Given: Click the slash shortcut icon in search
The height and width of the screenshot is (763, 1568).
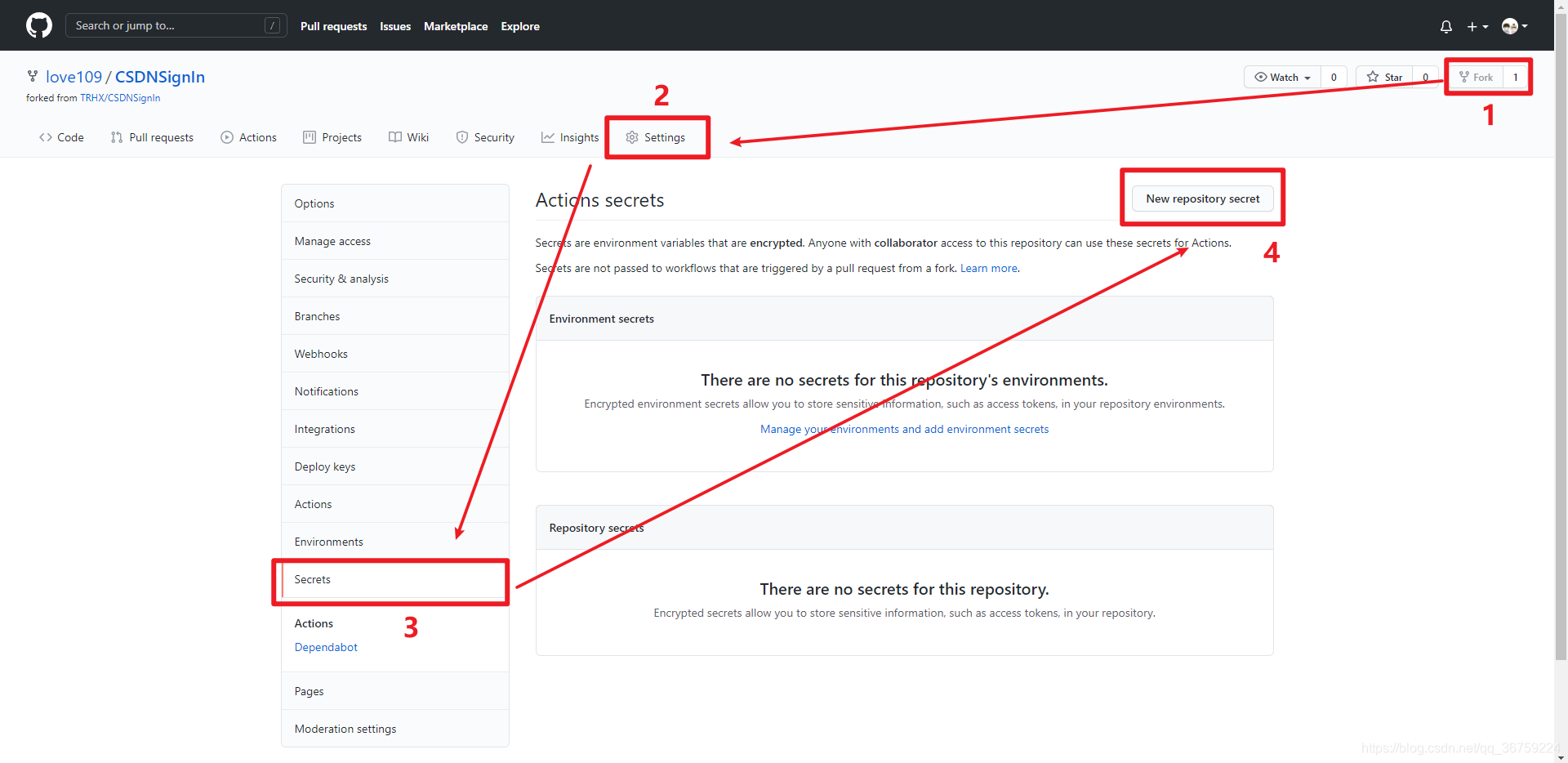Looking at the screenshot, I should tap(273, 25).
